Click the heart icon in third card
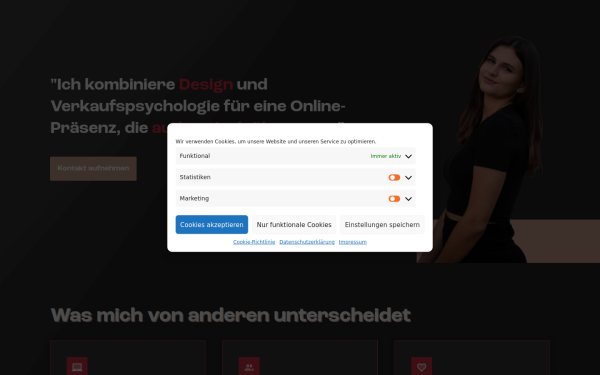The image size is (600, 375). point(421,367)
